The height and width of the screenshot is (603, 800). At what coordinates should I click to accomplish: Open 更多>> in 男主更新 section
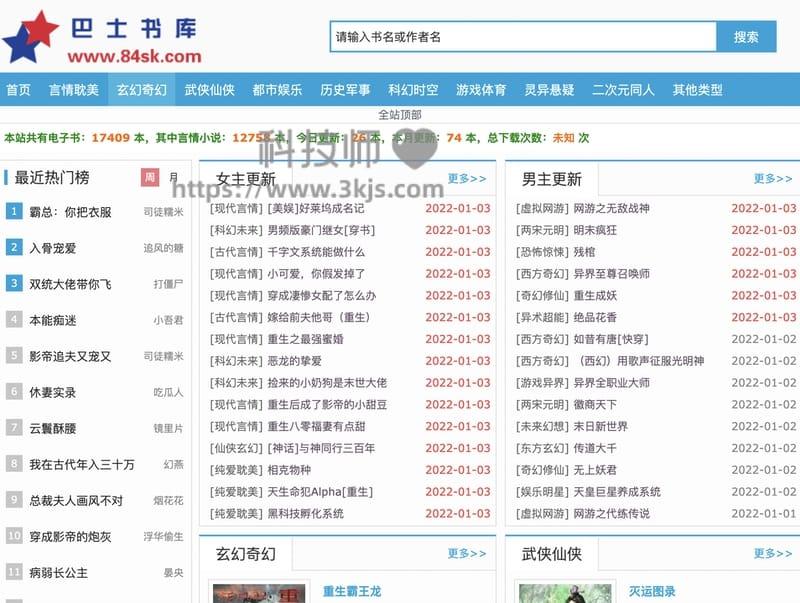click(x=773, y=179)
